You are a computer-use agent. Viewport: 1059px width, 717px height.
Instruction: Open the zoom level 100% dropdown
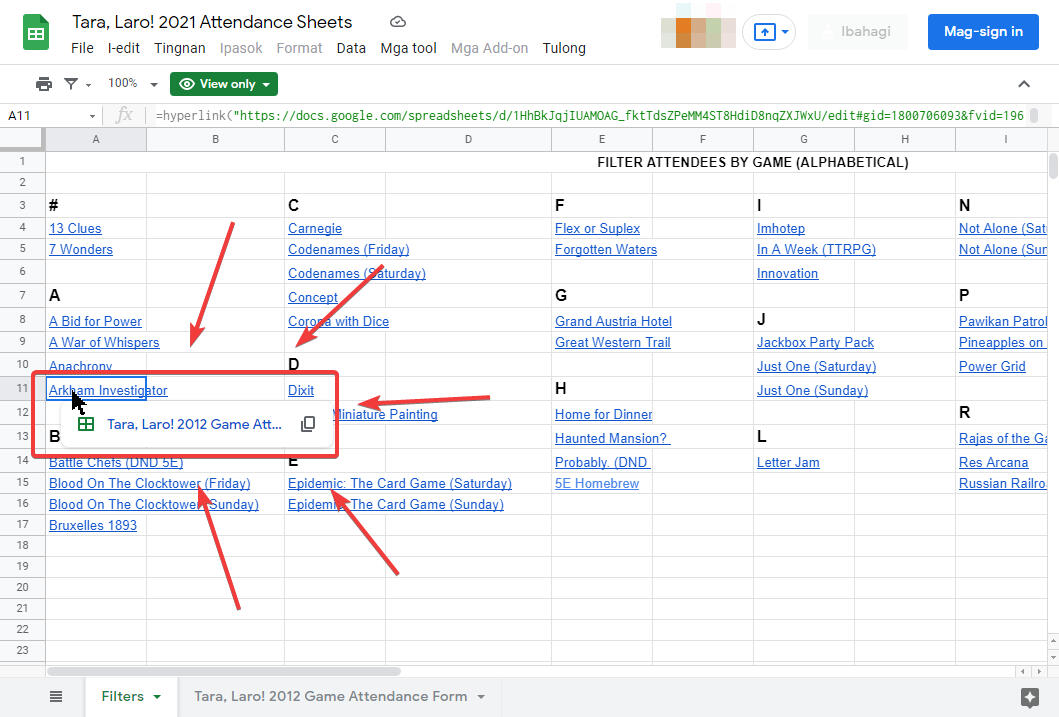pos(133,84)
